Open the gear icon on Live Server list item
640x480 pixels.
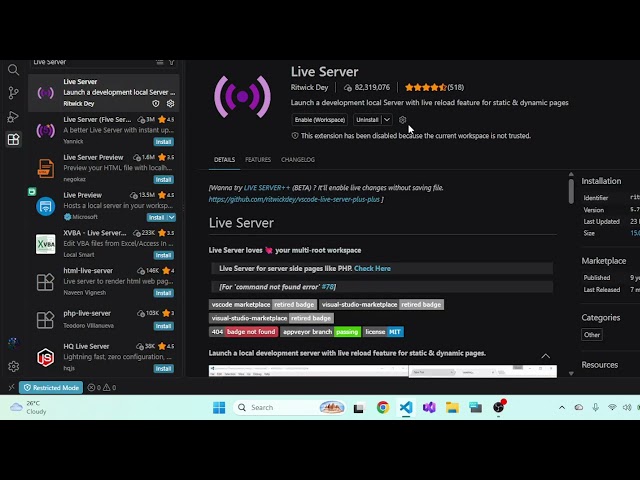pyautogui.click(x=170, y=104)
